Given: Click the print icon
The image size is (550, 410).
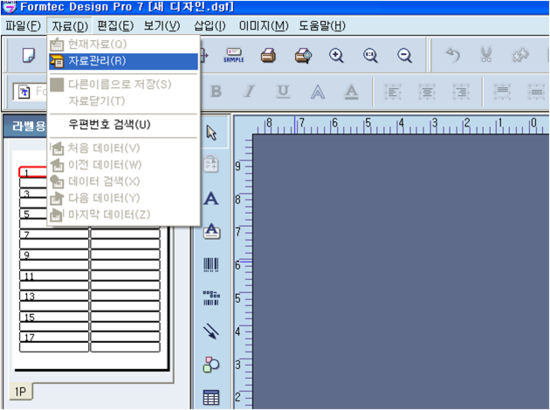Looking at the screenshot, I should 268,55.
